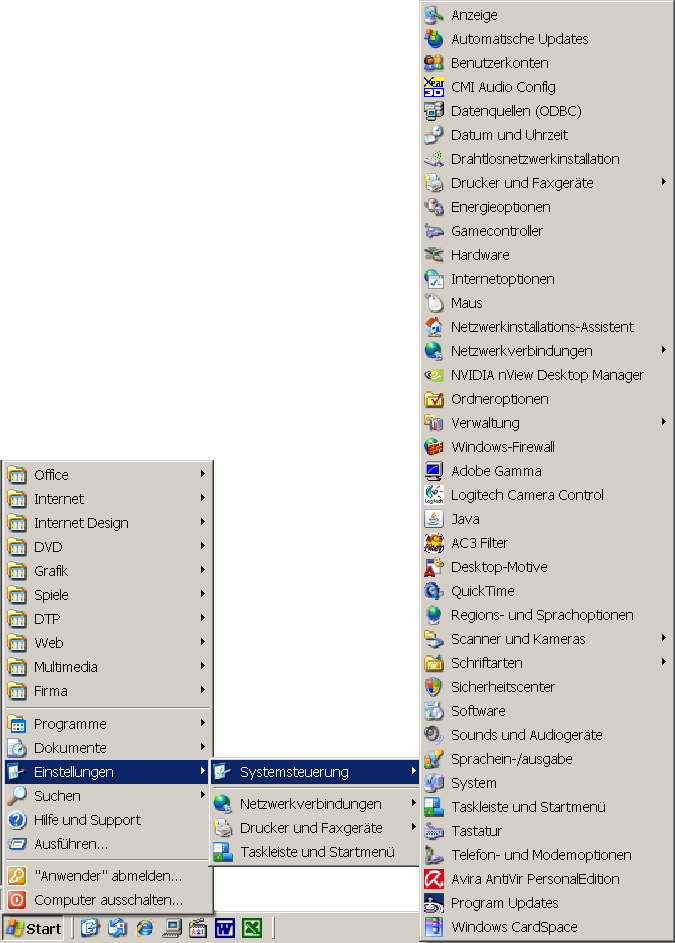Open the Spiele folder entry
The height and width of the screenshot is (943, 675).
point(107,595)
